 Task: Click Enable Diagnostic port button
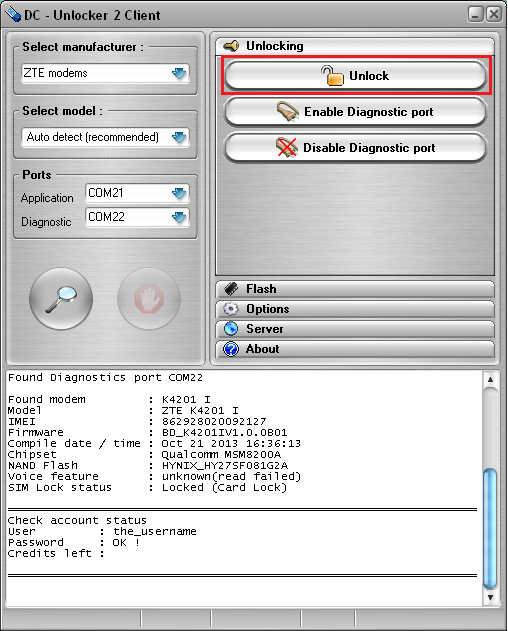coord(355,112)
